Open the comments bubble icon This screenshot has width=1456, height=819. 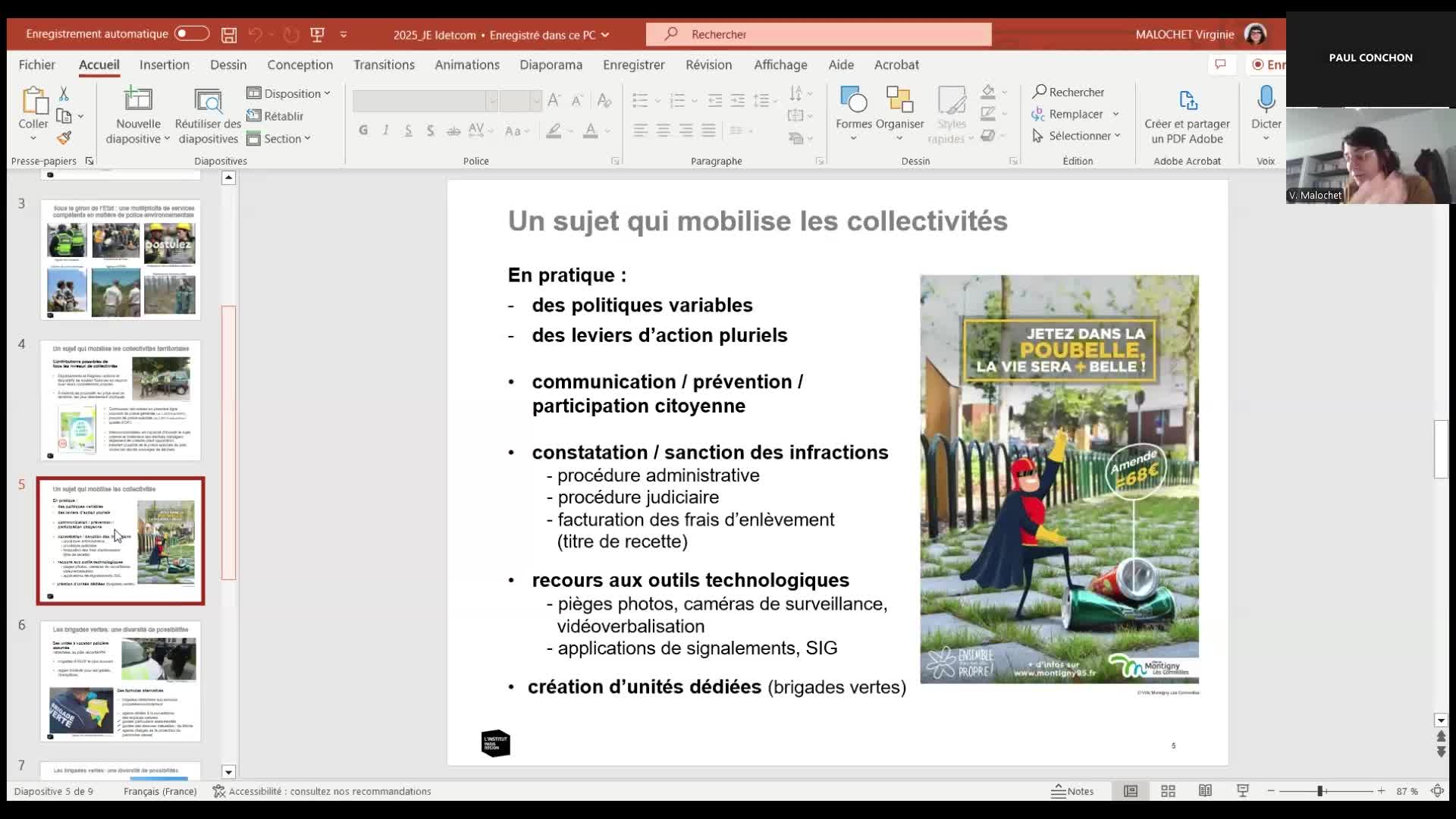tap(1220, 64)
